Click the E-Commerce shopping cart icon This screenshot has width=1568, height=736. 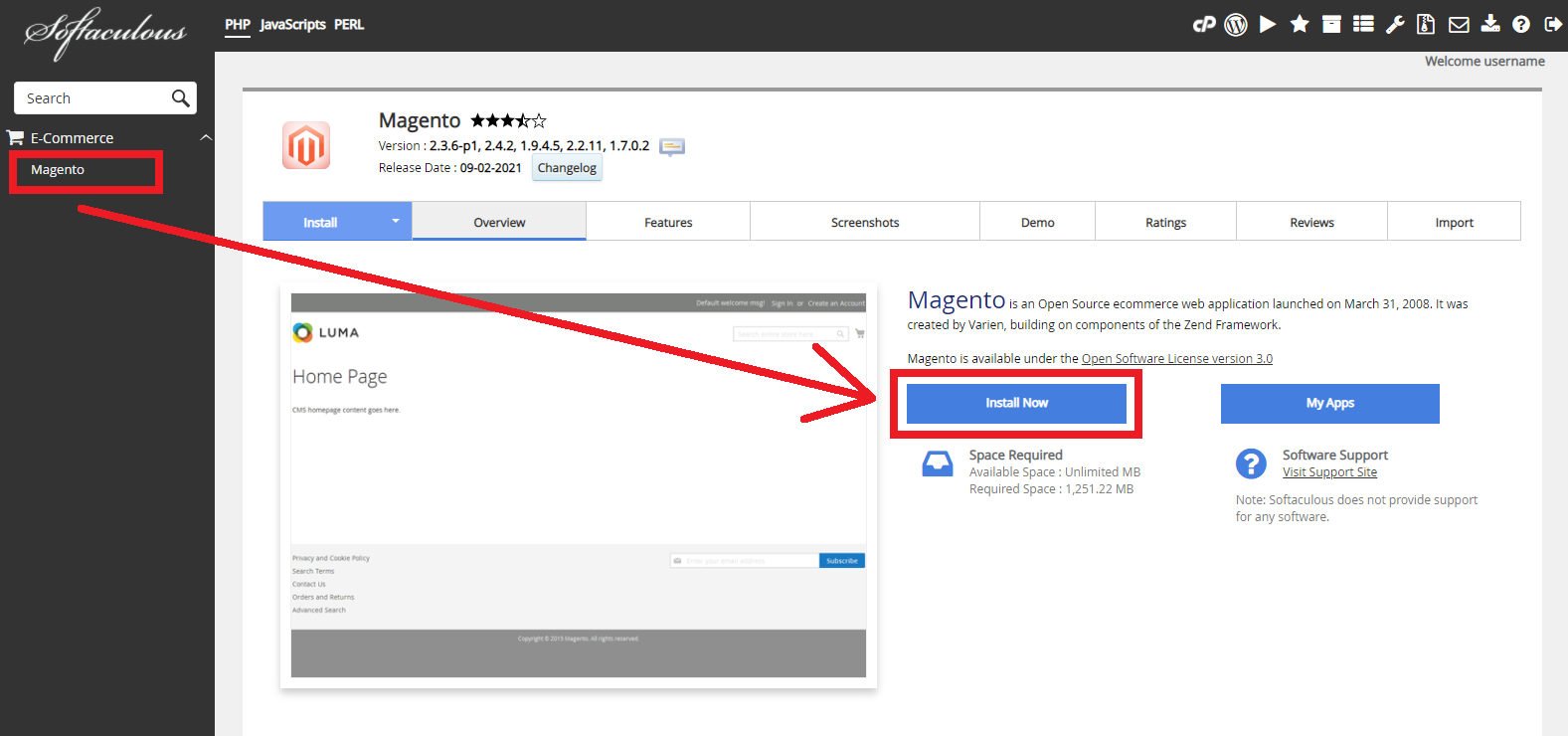point(15,137)
